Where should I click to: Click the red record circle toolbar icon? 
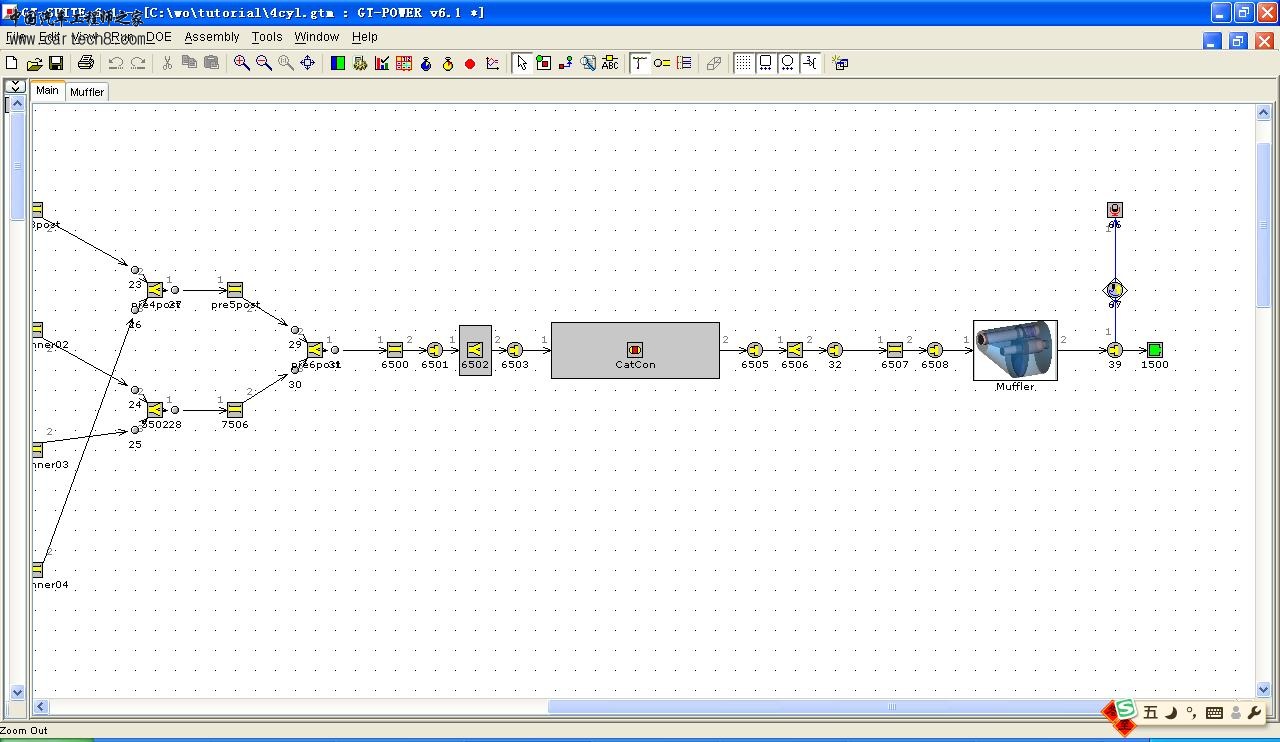pos(470,64)
